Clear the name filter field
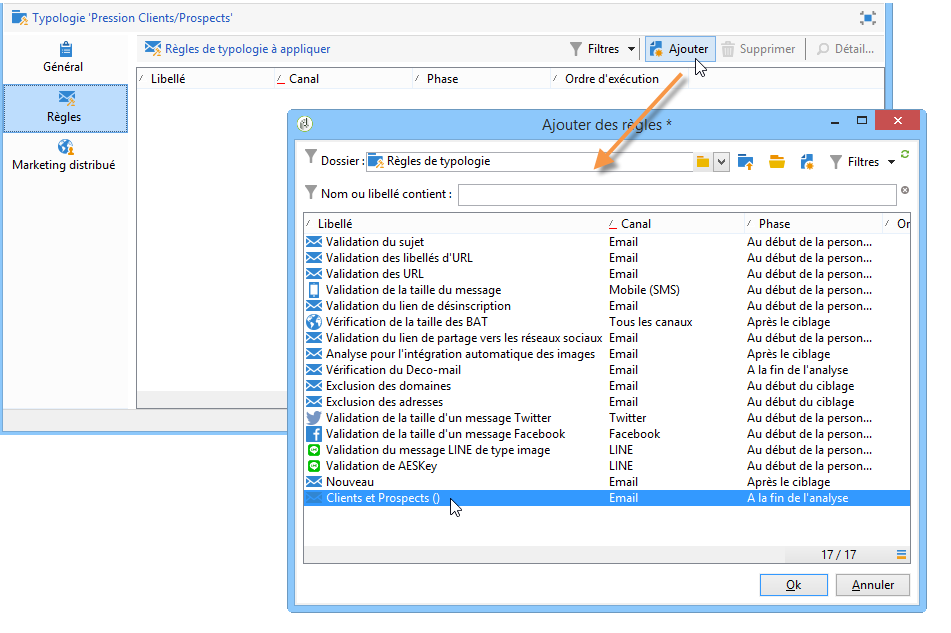The height and width of the screenshot is (633, 951). (905, 190)
